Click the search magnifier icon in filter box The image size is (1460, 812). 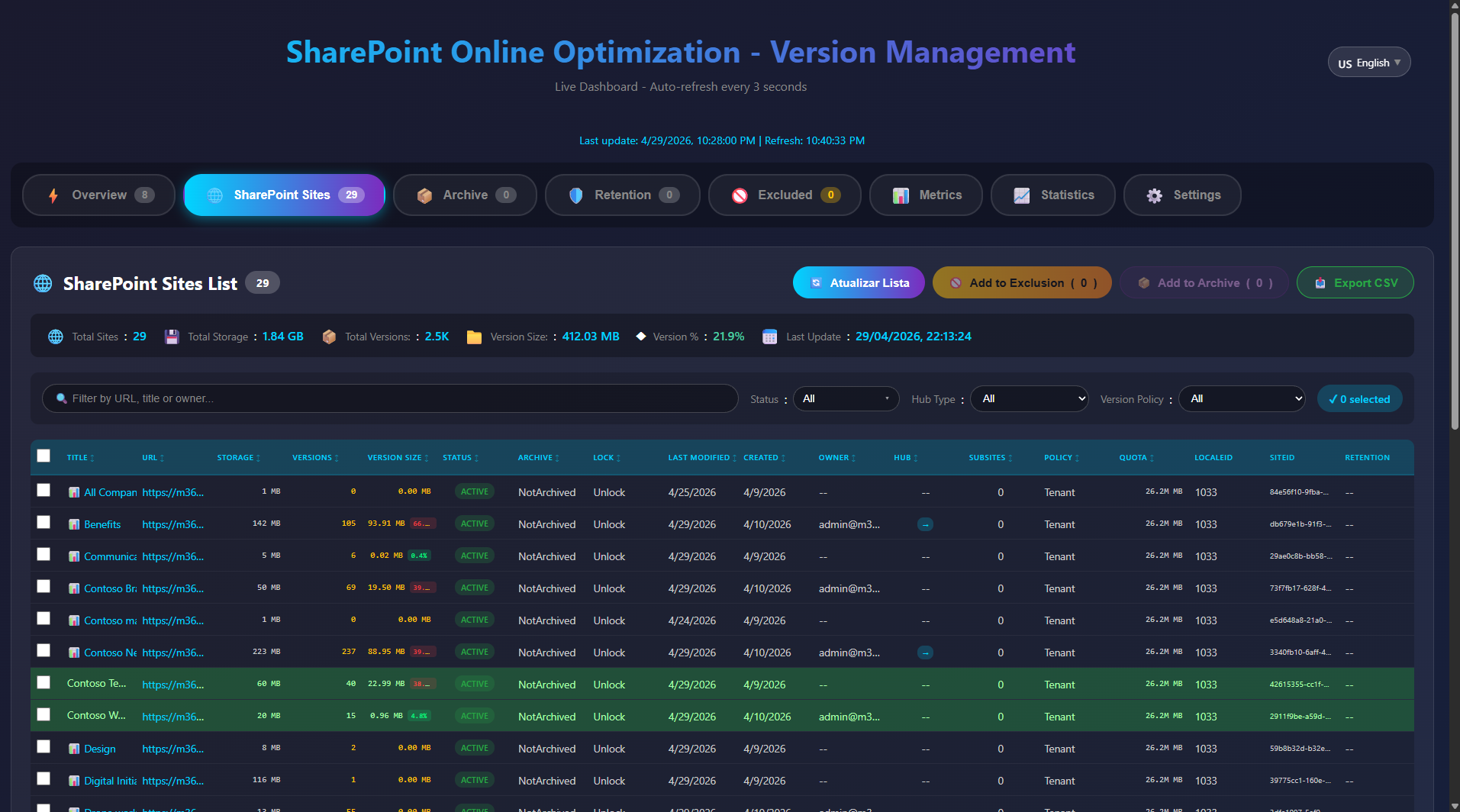62,398
